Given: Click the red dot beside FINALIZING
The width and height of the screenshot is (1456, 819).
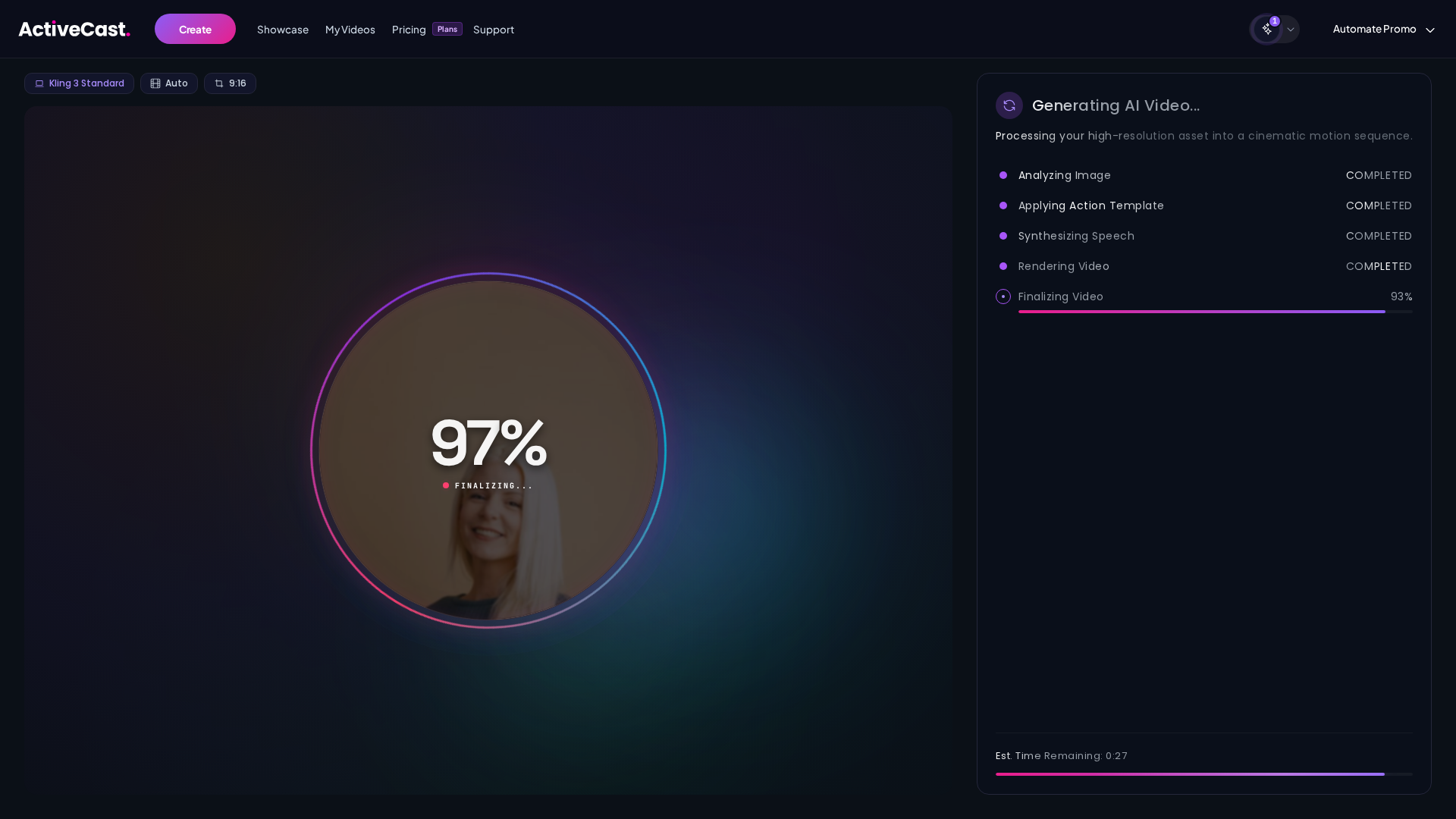Looking at the screenshot, I should pyautogui.click(x=446, y=485).
